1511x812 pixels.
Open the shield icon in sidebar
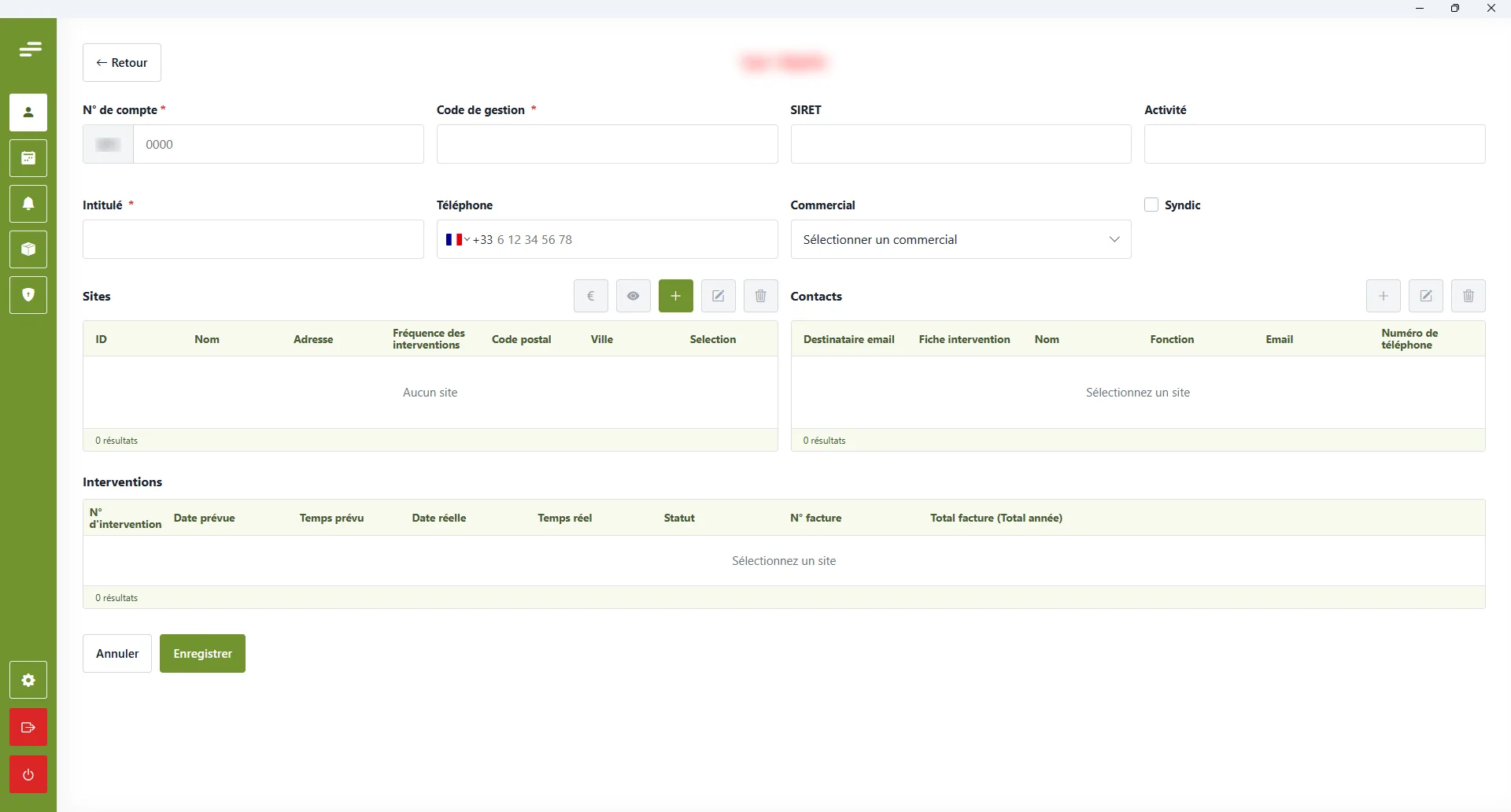[28, 295]
